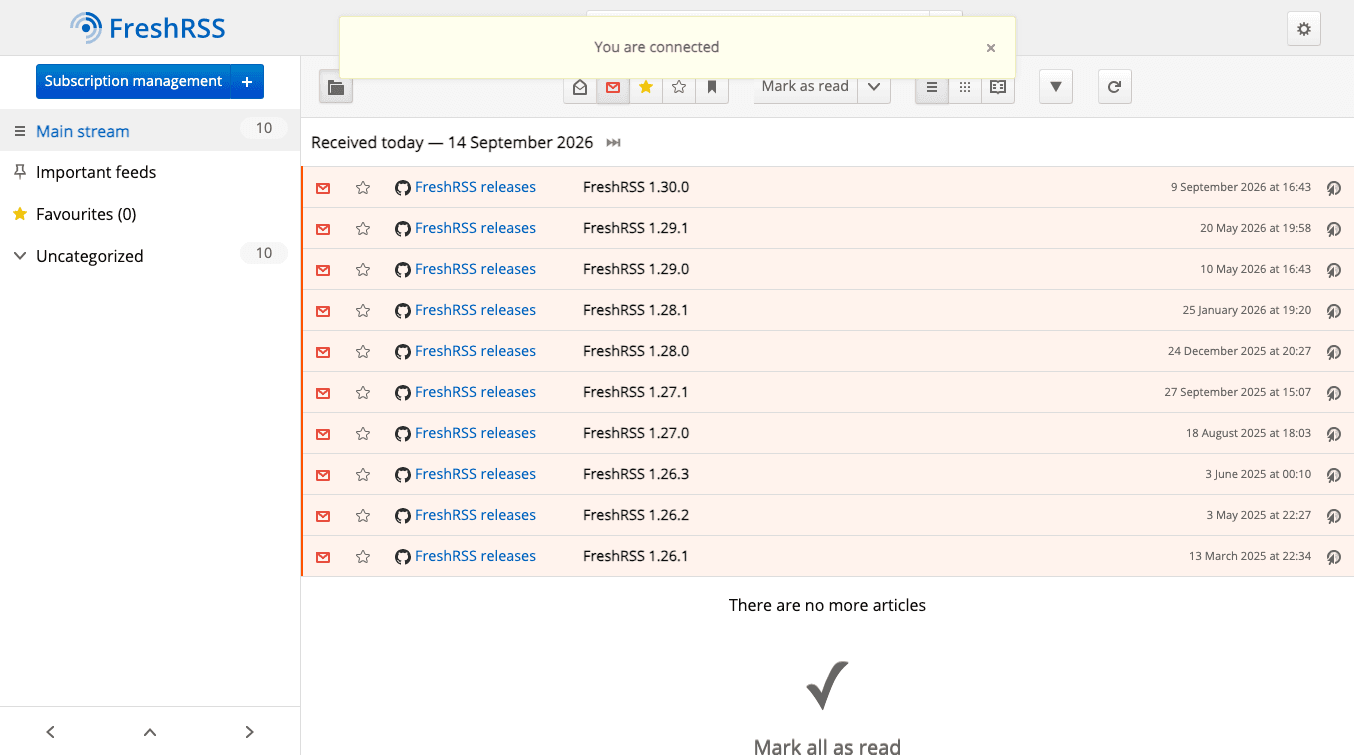Toggle read state of FreshRSS 1.30.0

[x=323, y=188]
